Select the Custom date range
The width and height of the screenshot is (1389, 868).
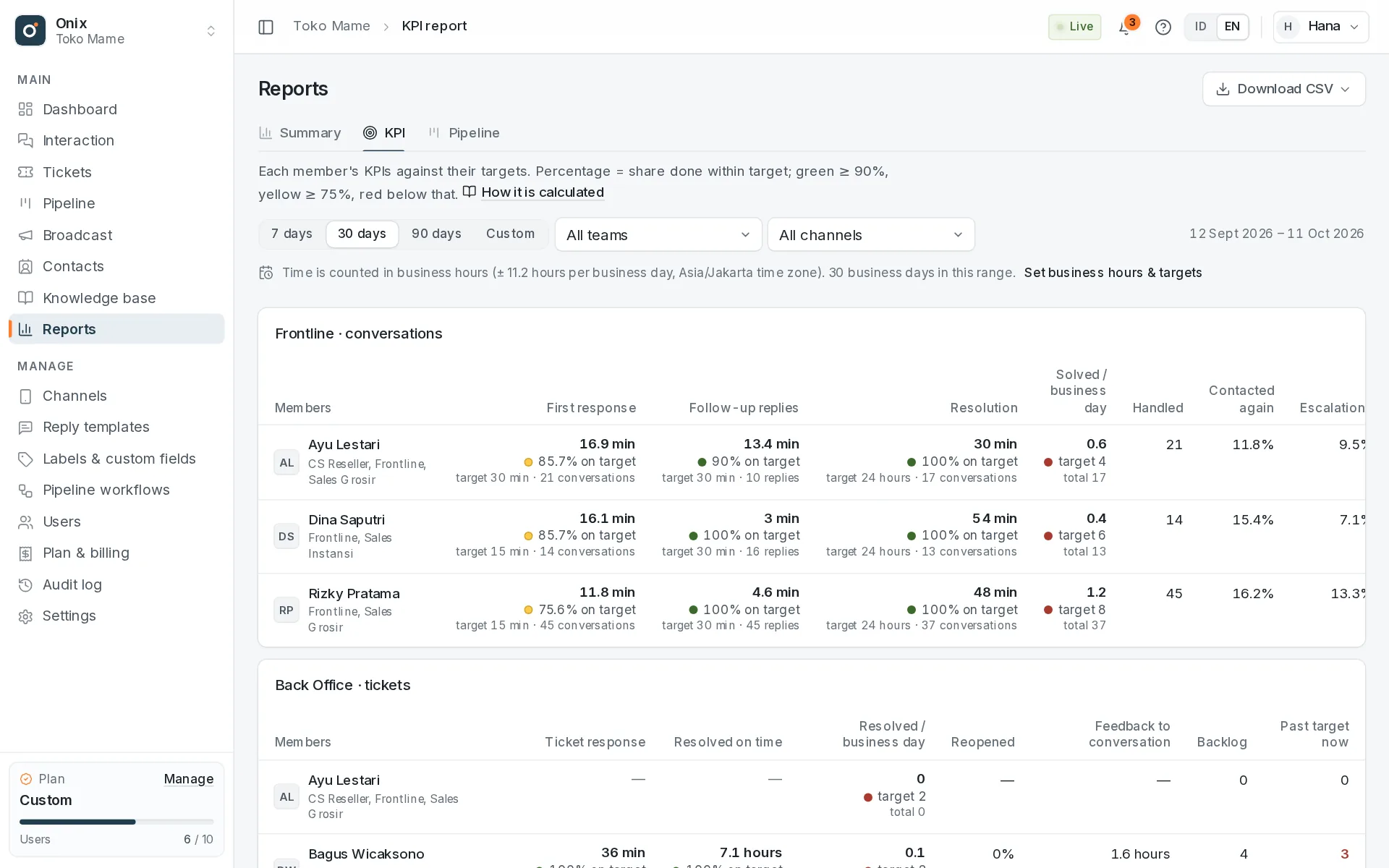tap(510, 234)
